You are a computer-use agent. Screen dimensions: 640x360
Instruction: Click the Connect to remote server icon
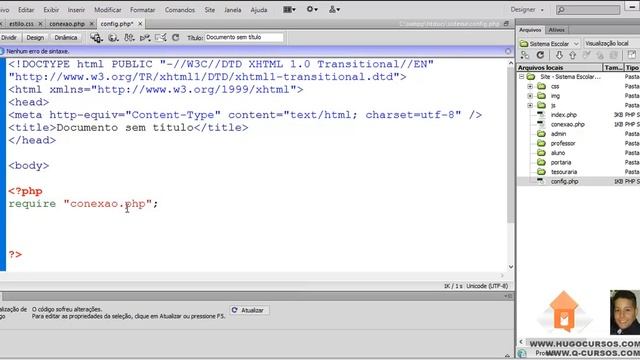point(525,55)
